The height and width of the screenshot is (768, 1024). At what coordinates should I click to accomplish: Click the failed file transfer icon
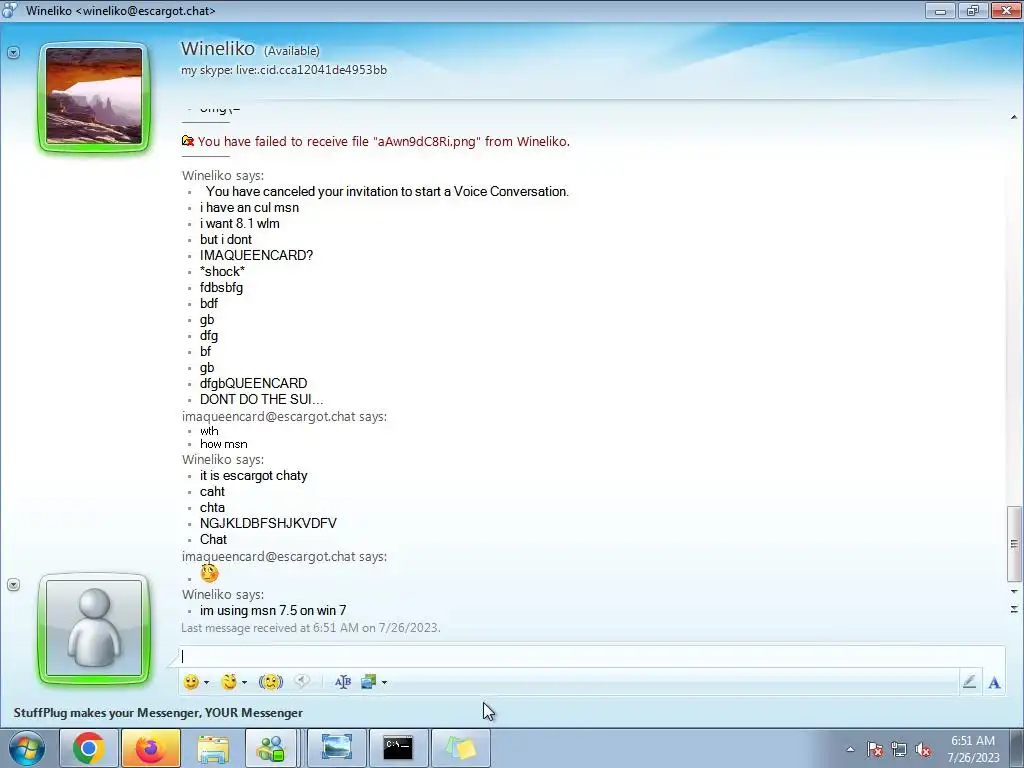click(188, 140)
